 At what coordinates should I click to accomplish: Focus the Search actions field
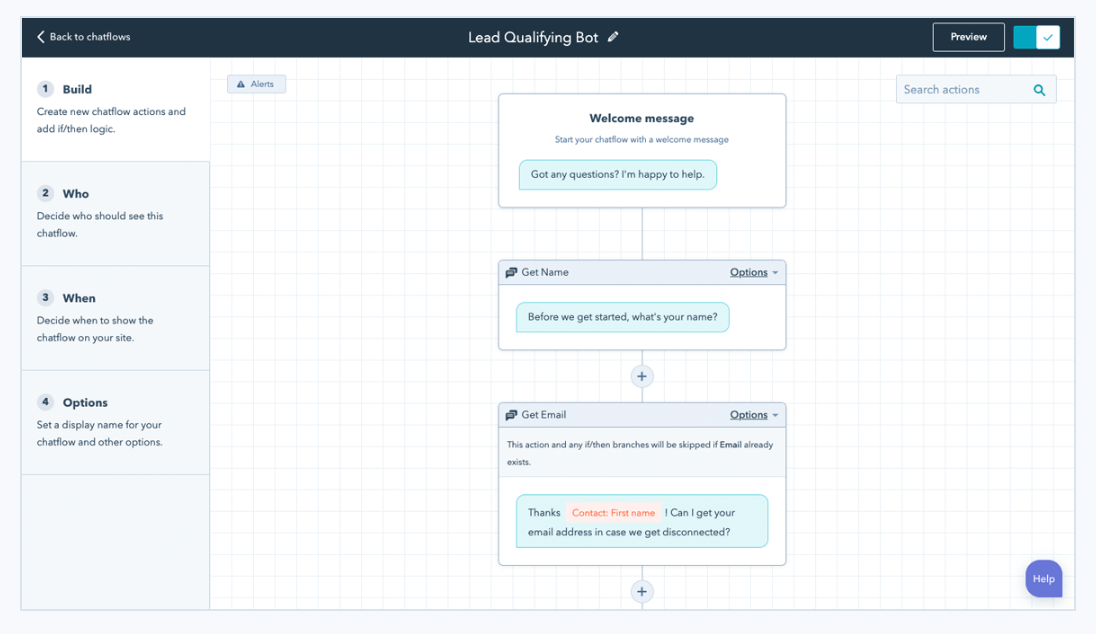click(962, 90)
